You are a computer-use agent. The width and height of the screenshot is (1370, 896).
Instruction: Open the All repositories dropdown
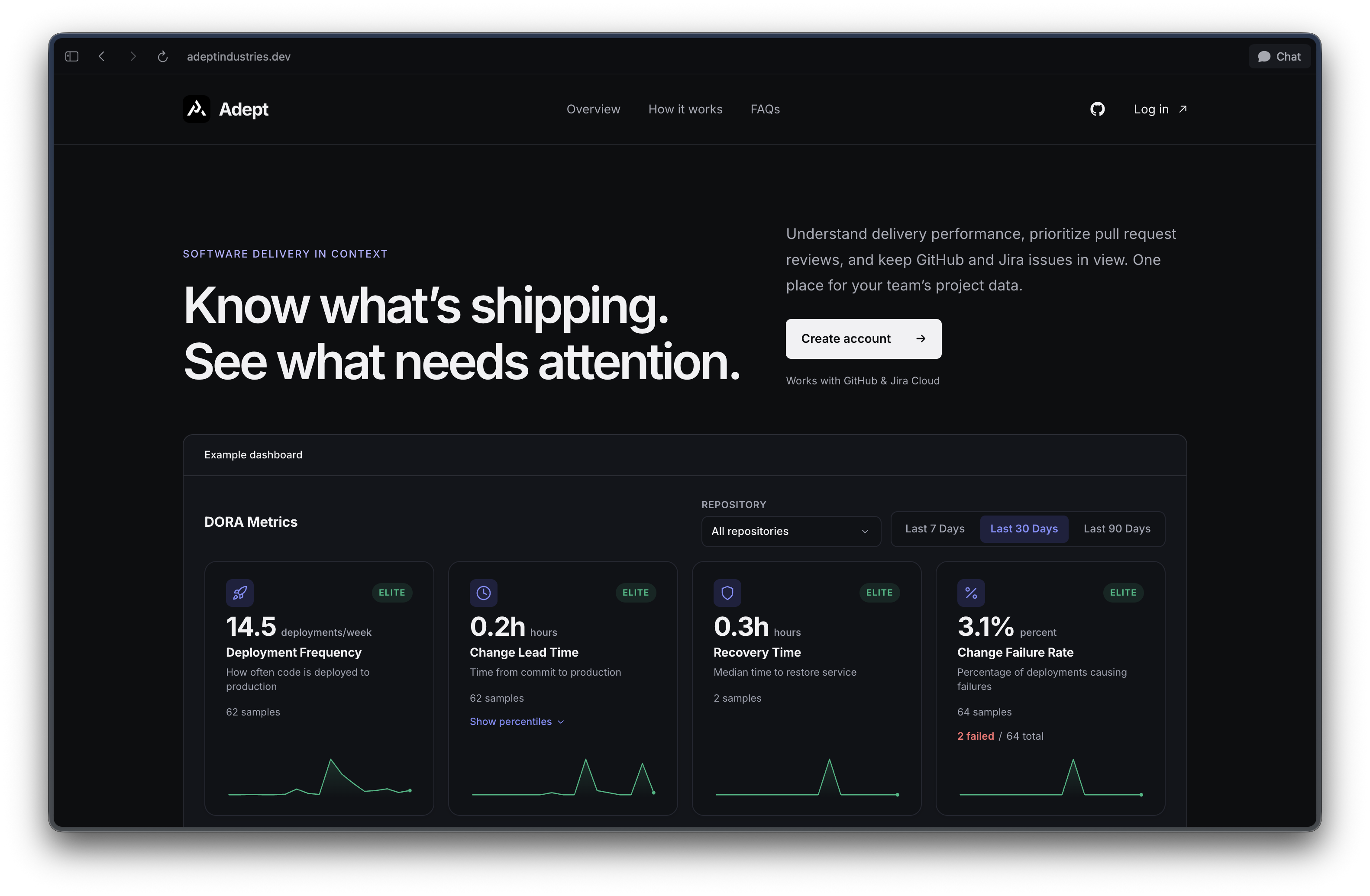[x=791, y=531]
